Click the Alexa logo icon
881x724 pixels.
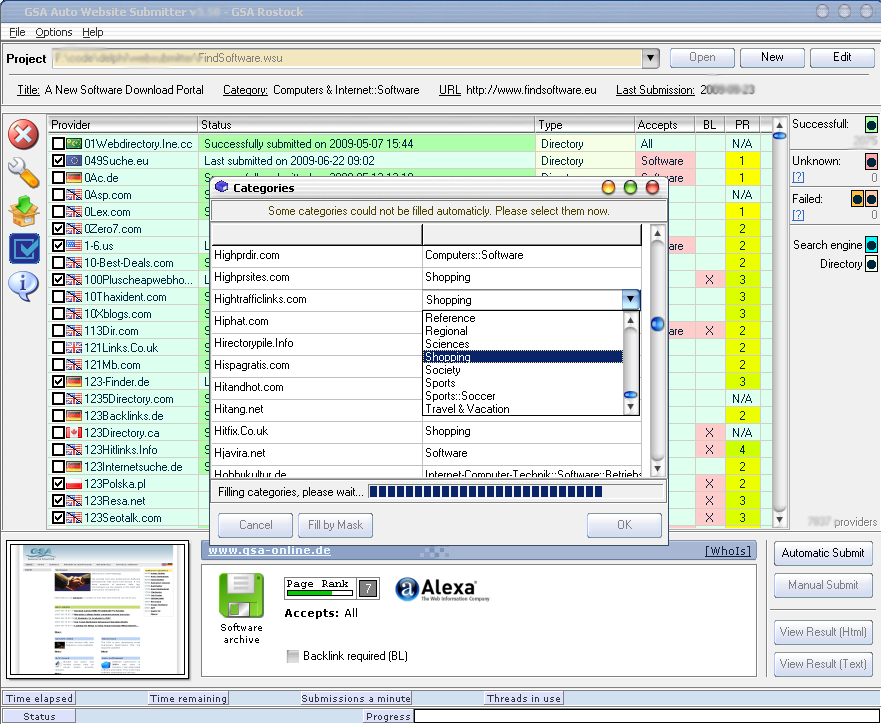(436, 590)
